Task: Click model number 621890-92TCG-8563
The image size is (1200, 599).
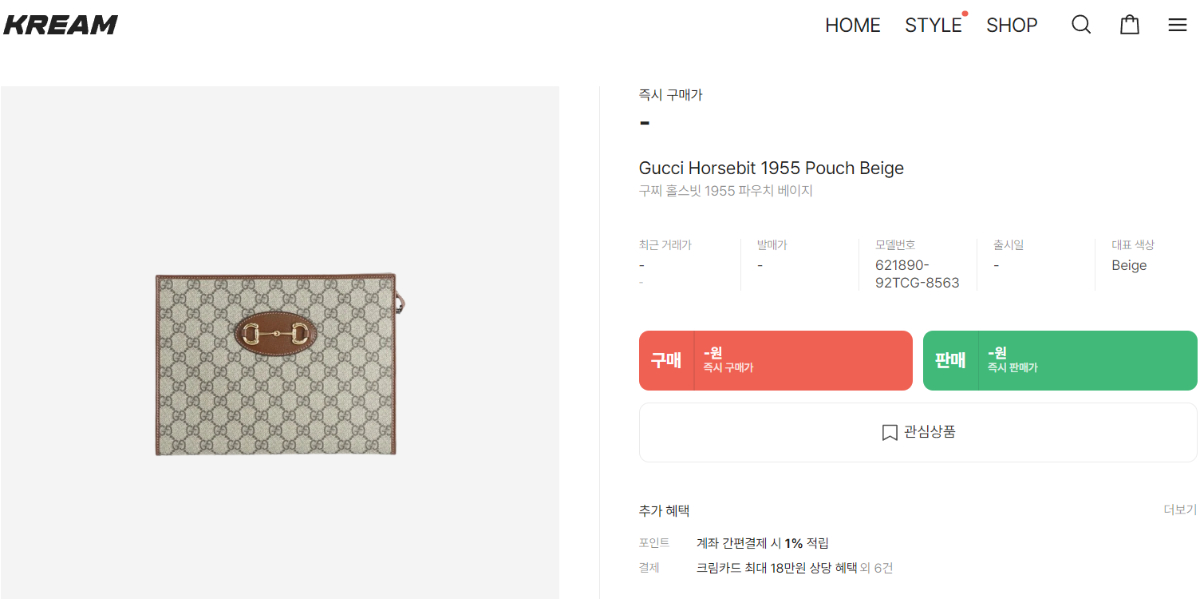Action: click(916, 274)
